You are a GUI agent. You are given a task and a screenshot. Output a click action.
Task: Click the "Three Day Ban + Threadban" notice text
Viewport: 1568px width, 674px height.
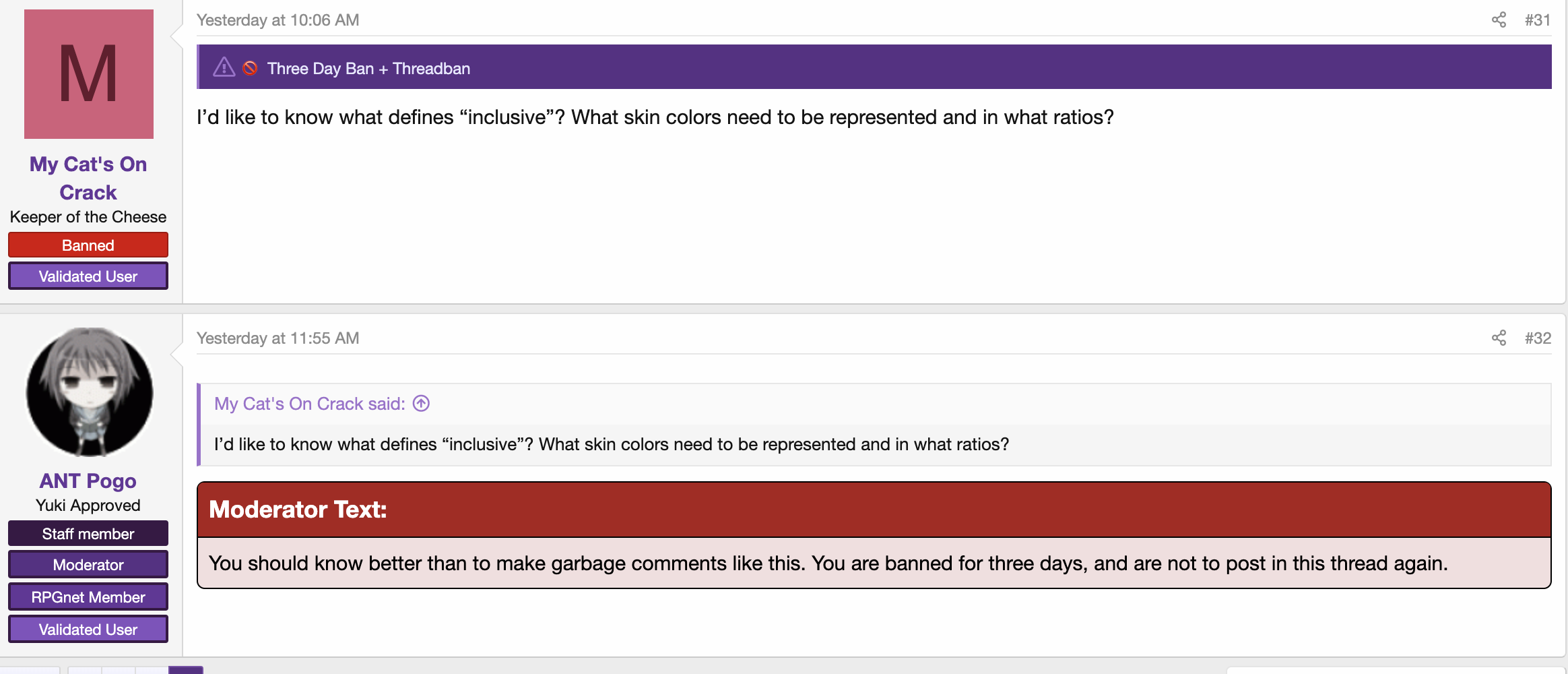click(368, 68)
